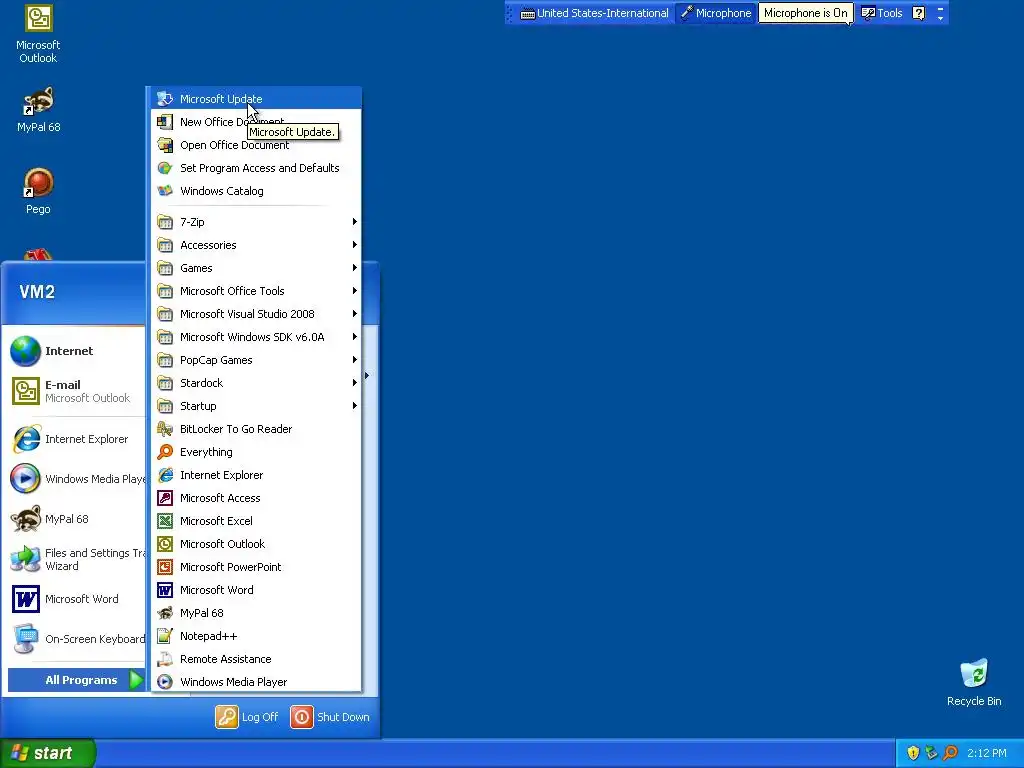Expand the 7-Zip program folder

click(256, 222)
